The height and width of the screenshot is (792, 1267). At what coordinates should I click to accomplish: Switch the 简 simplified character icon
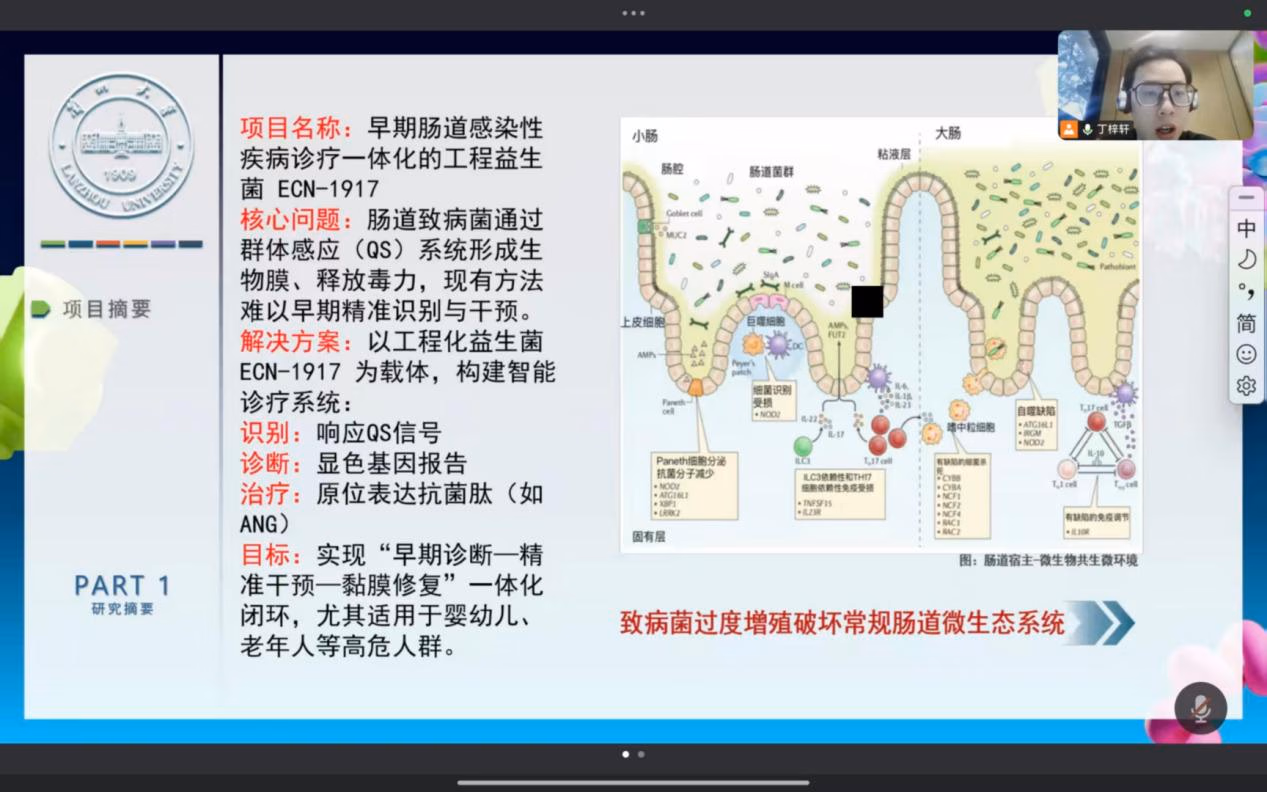pyautogui.click(x=1246, y=323)
